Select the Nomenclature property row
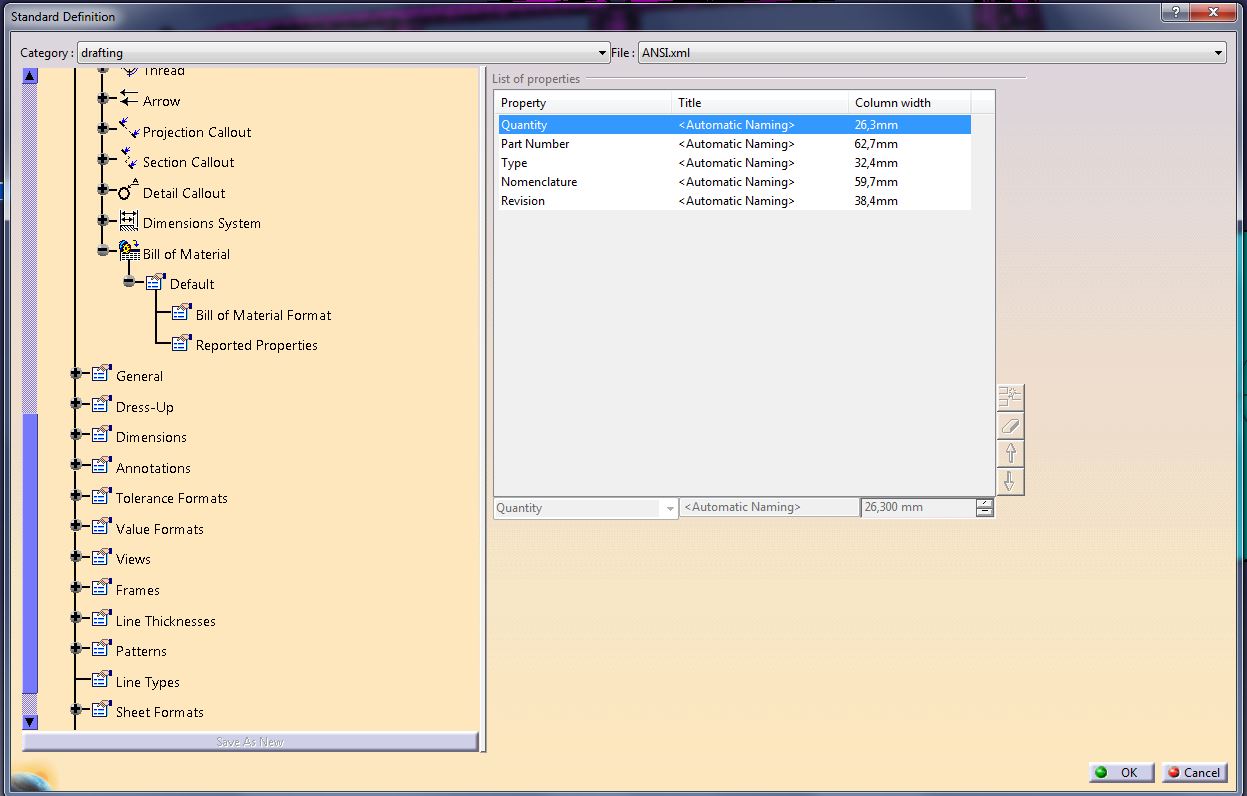 tap(734, 182)
